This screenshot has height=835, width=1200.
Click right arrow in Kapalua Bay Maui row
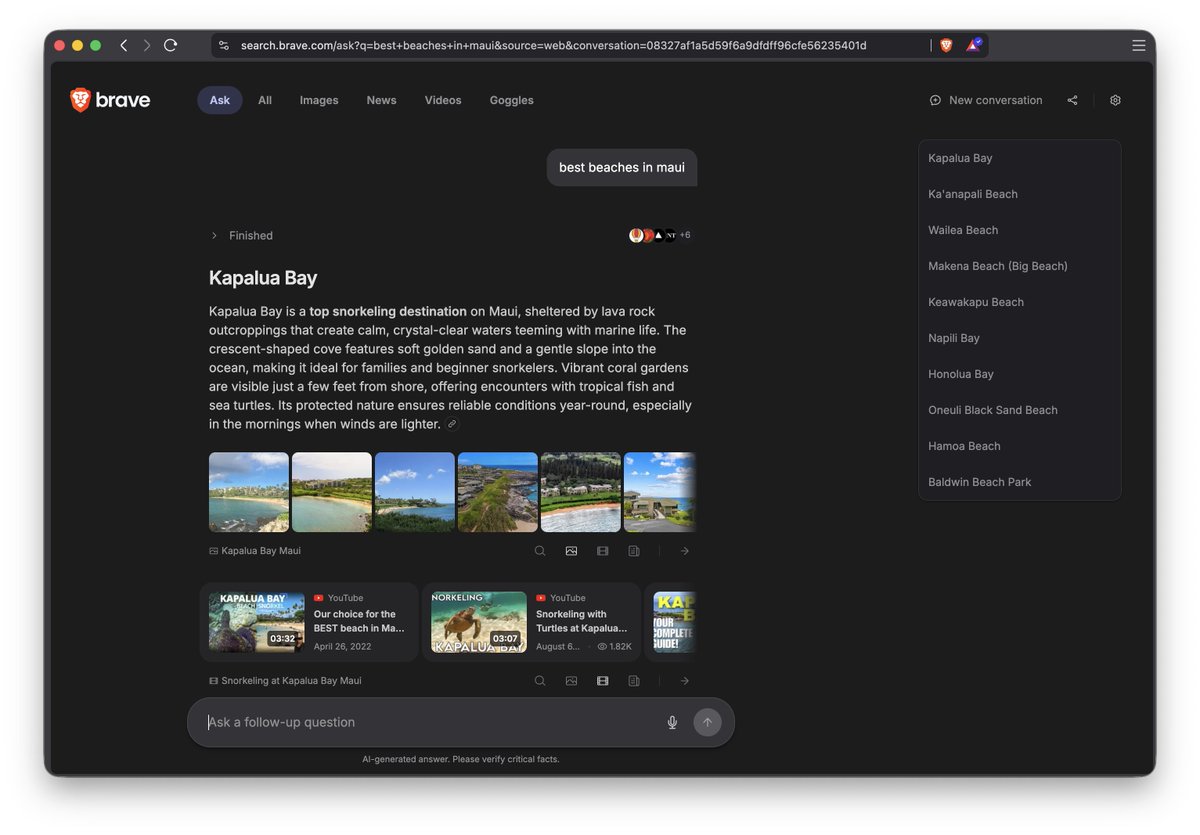click(685, 551)
